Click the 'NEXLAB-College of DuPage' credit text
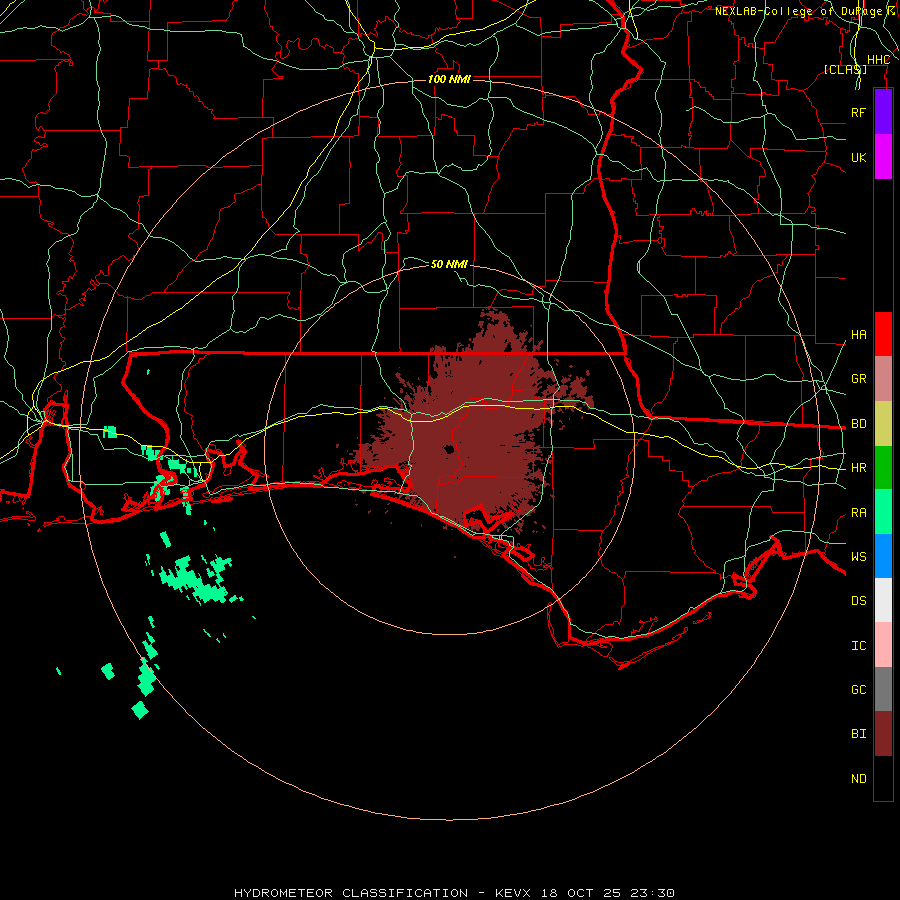The height and width of the screenshot is (900, 900). (x=800, y=11)
